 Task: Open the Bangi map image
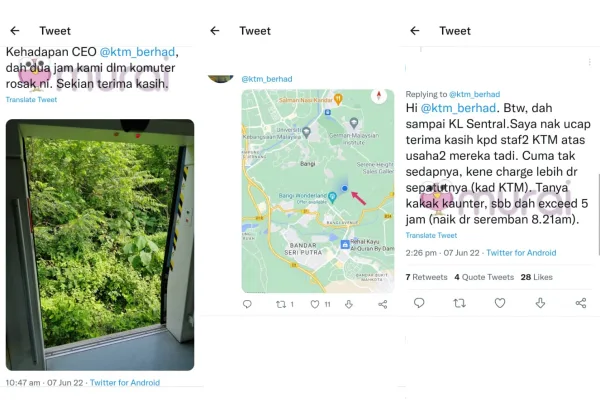point(317,190)
